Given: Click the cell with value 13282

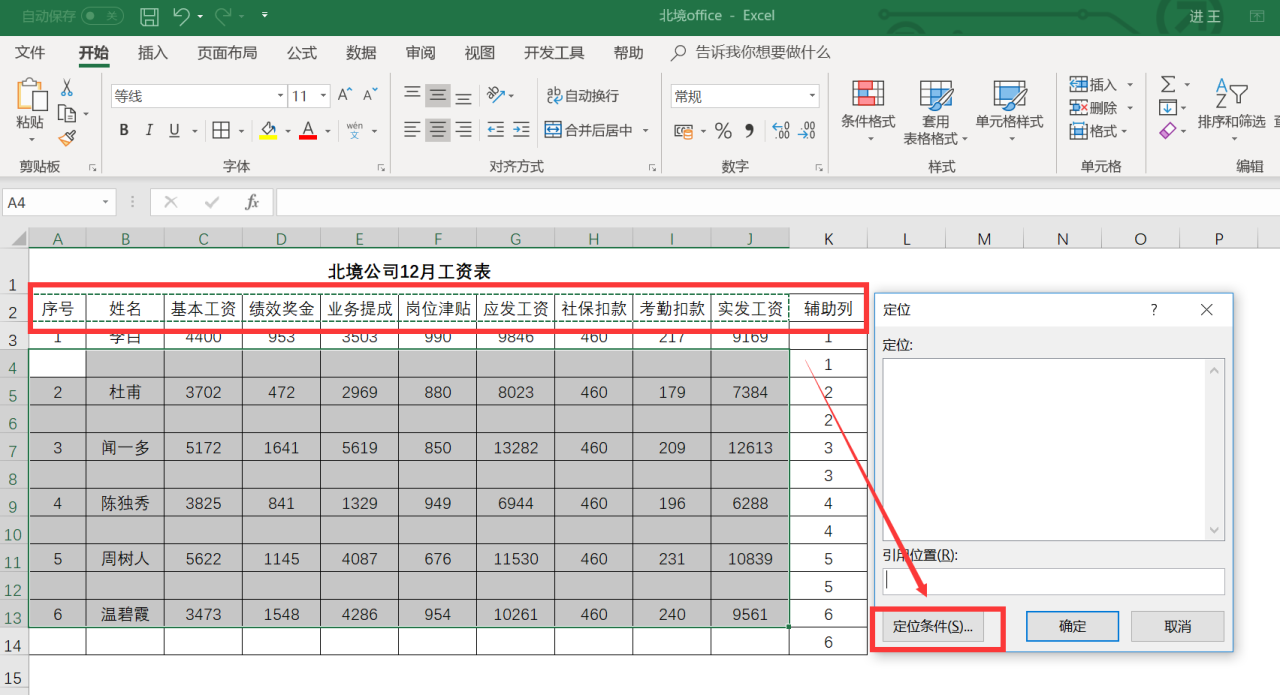Looking at the screenshot, I should point(516,448).
